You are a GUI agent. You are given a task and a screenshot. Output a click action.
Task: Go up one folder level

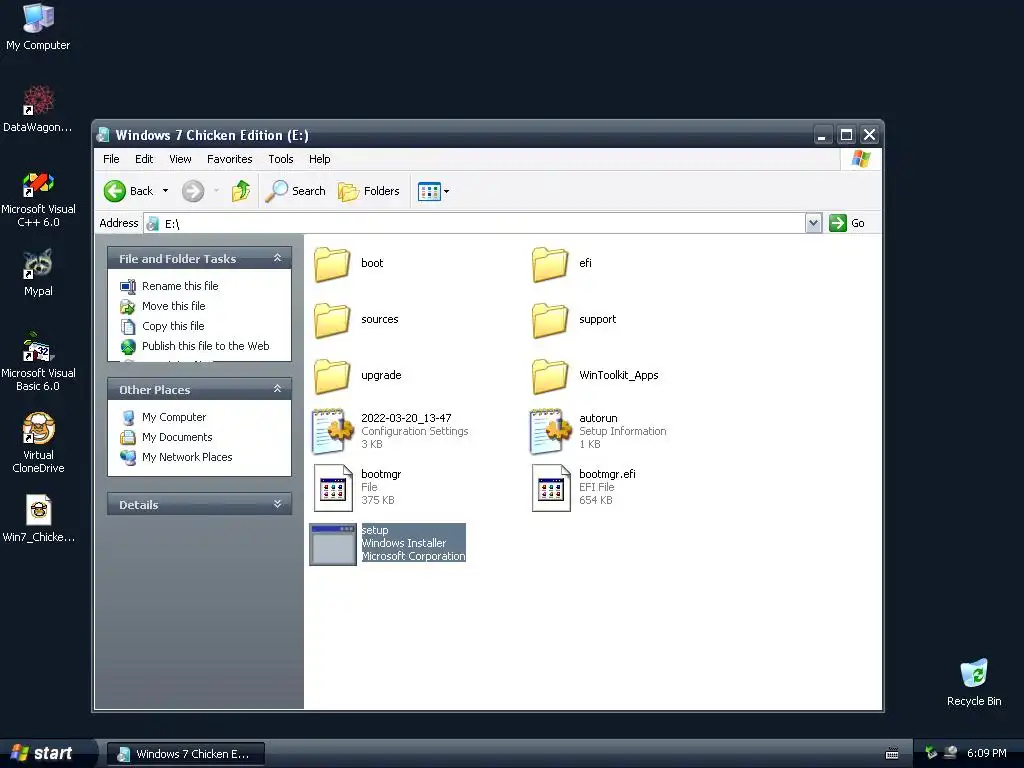point(241,191)
